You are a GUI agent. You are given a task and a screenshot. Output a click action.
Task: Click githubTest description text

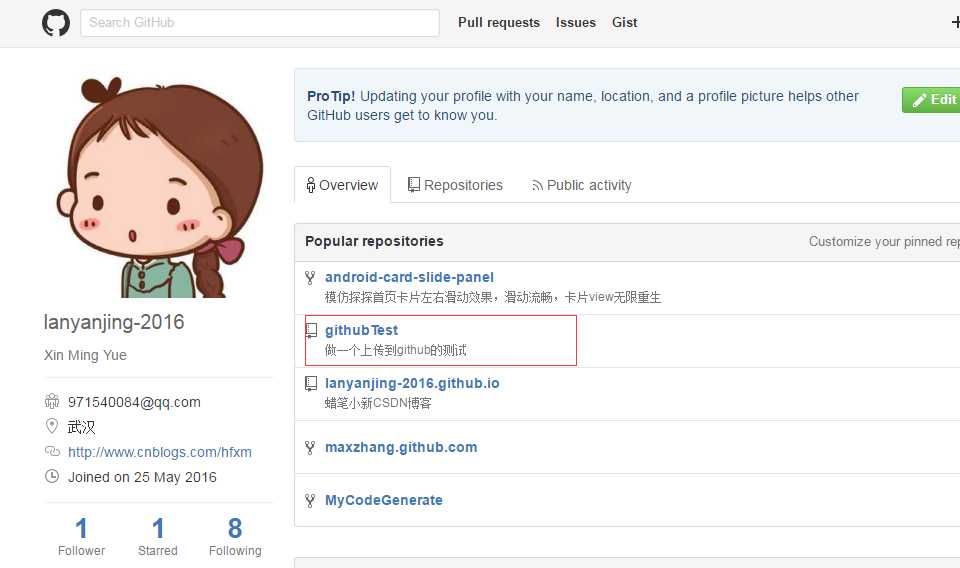pos(396,350)
